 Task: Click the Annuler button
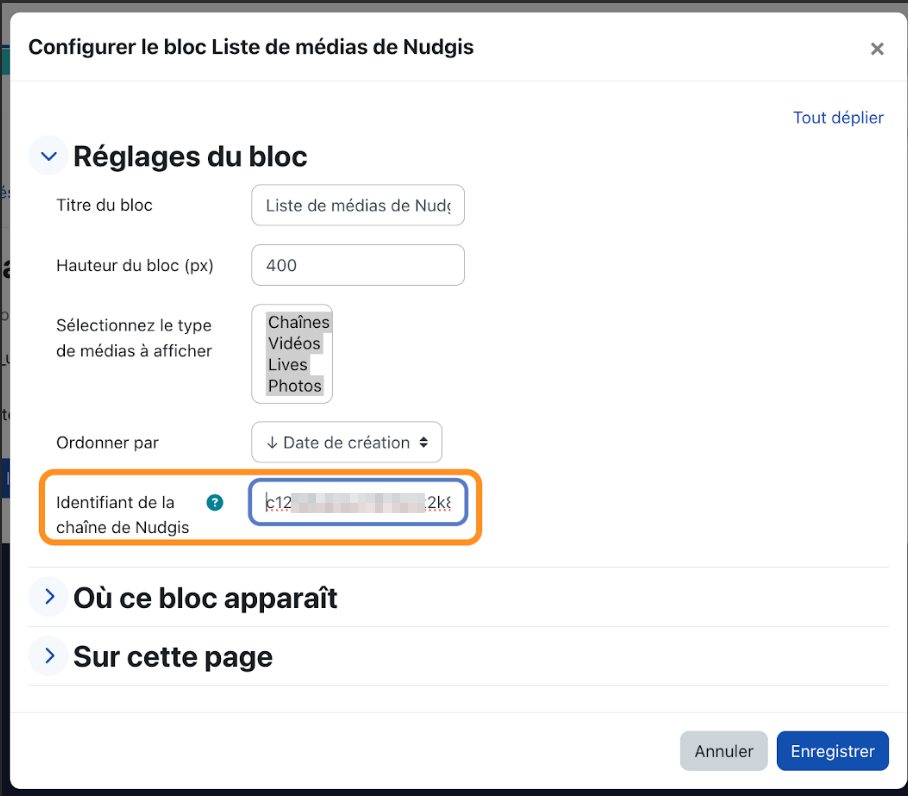pyautogui.click(x=723, y=751)
